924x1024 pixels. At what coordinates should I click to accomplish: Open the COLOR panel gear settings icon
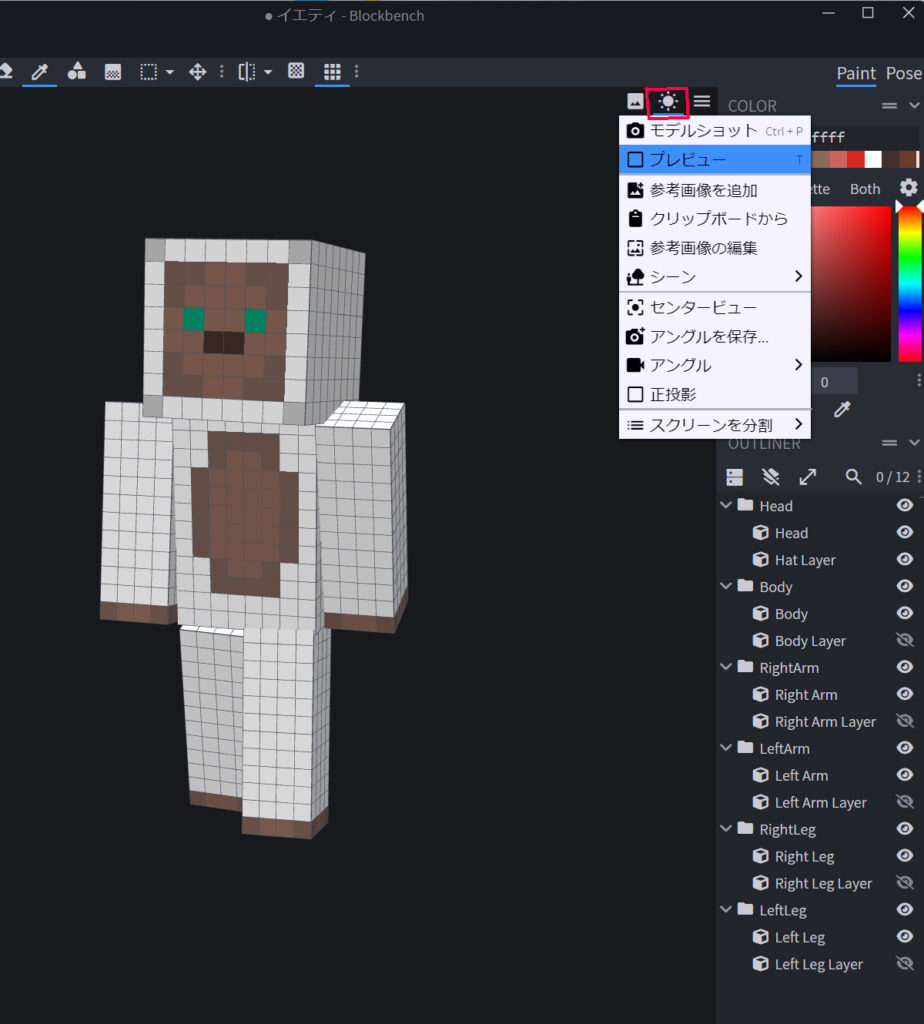[x=907, y=187]
